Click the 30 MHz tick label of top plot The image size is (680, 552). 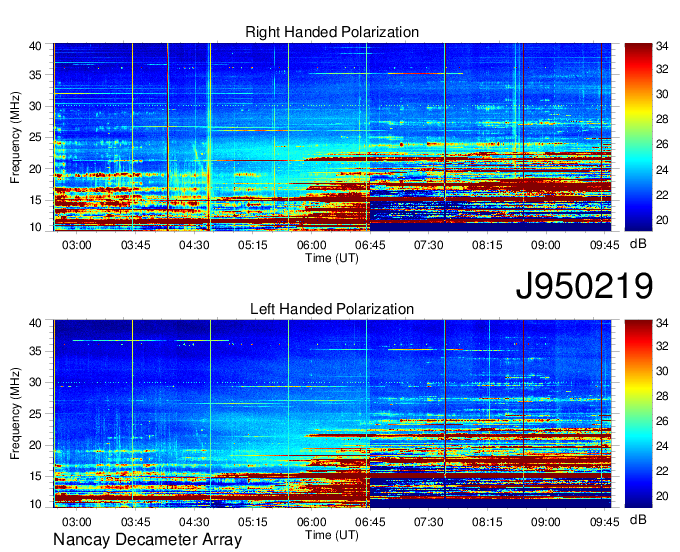tap(36, 106)
